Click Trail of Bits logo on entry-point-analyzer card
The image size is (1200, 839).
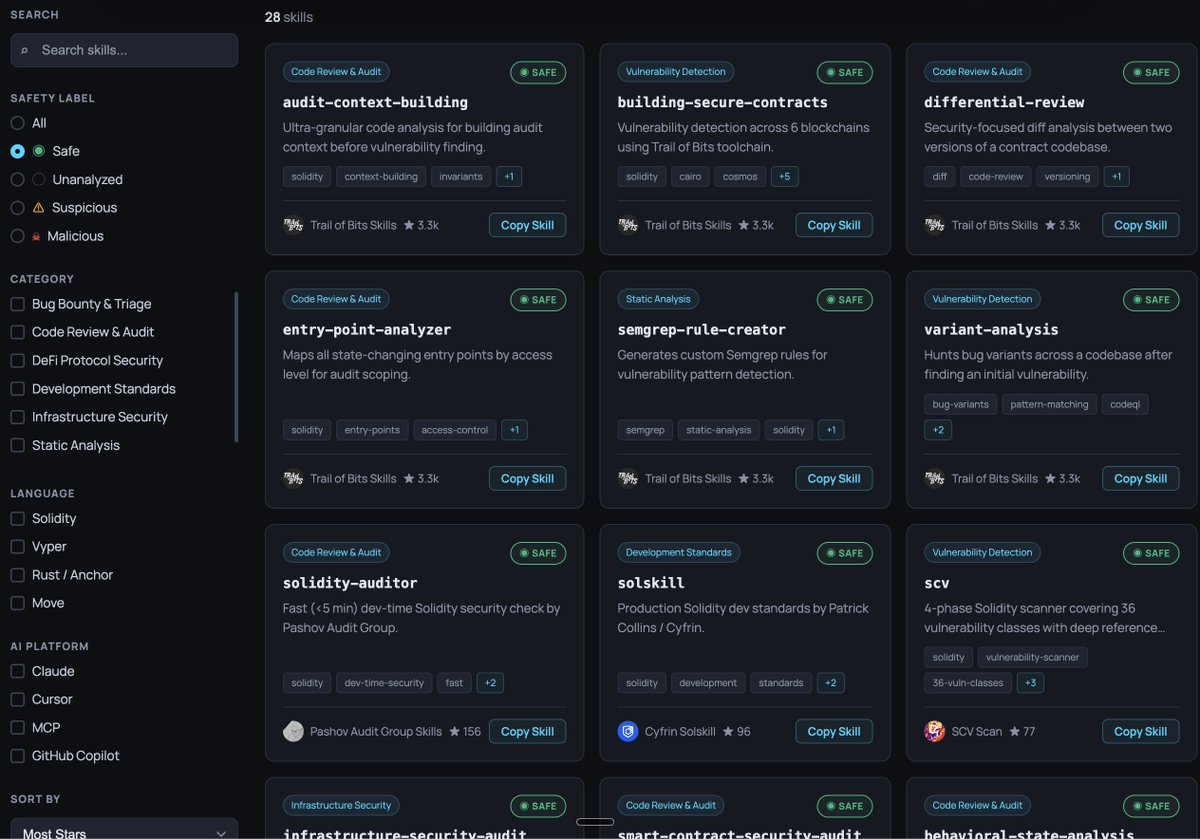pyautogui.click(x=293, y=478)
